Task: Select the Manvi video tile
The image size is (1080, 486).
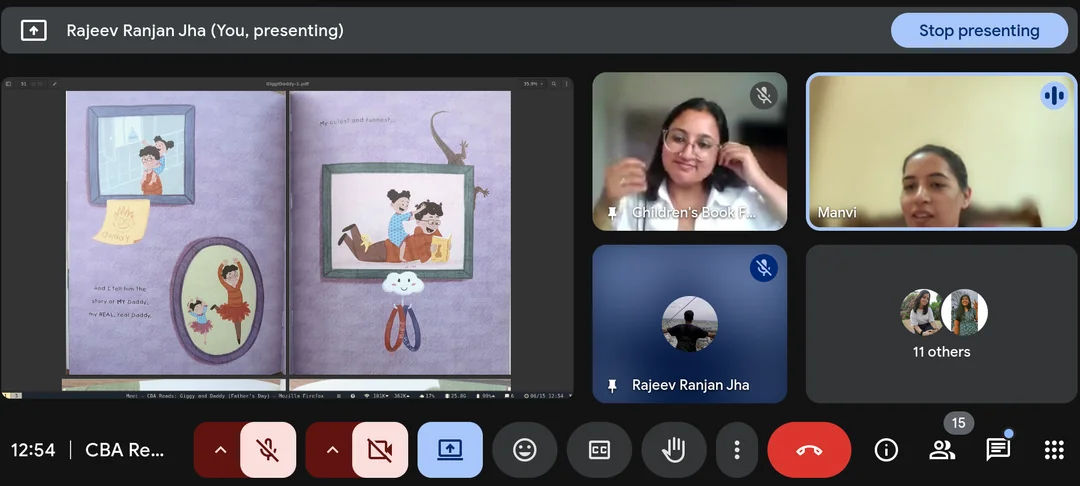Action: tap(942, 151)
